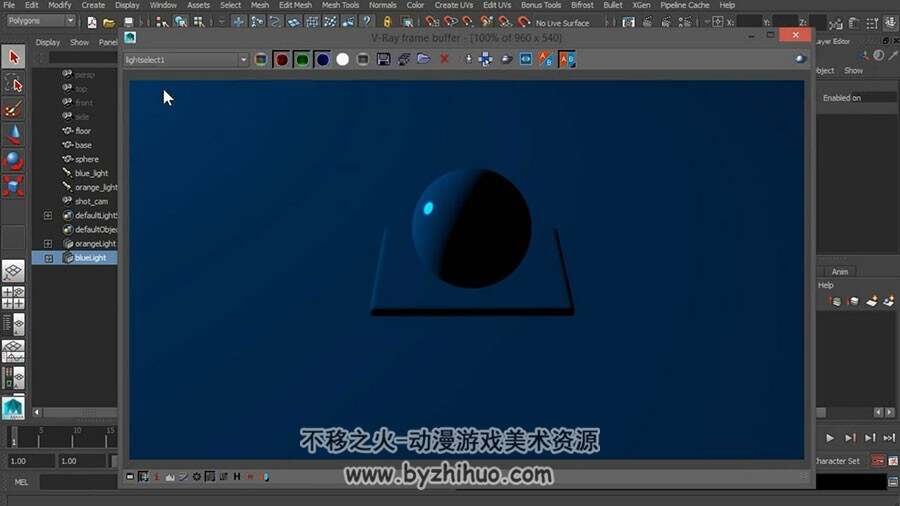Click the region render icon in frame buffer
The image size is (900, 506).
click(x=486, y=60)
